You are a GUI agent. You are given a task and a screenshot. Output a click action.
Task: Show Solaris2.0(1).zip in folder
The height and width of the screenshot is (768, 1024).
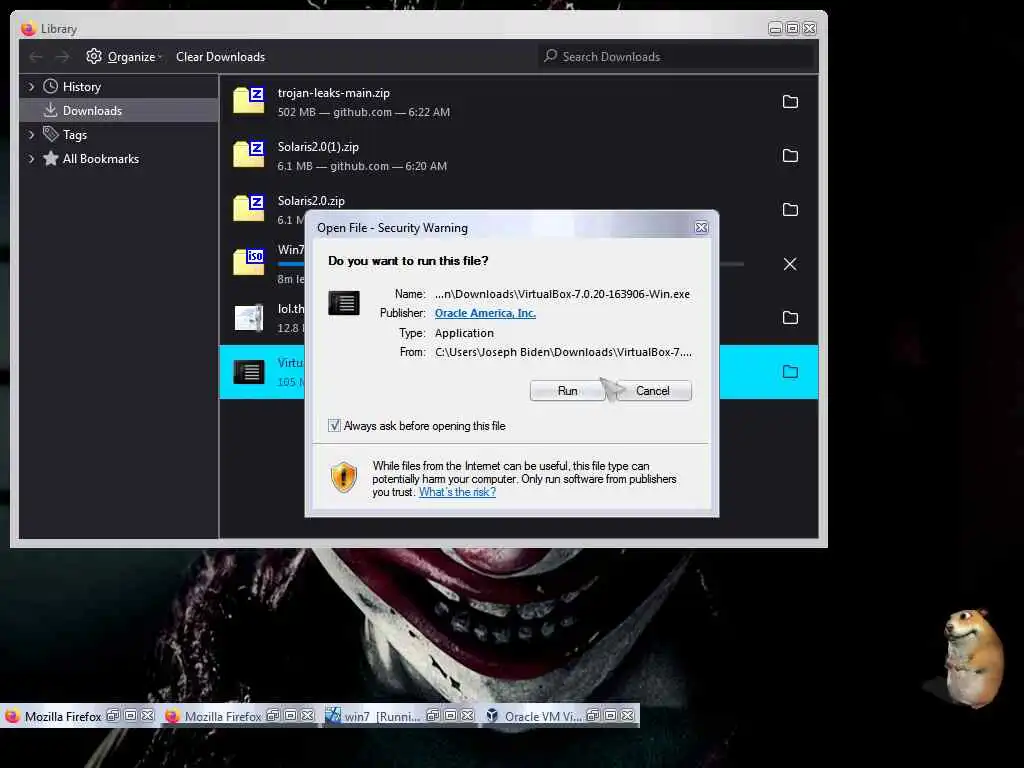pos(790,155)
